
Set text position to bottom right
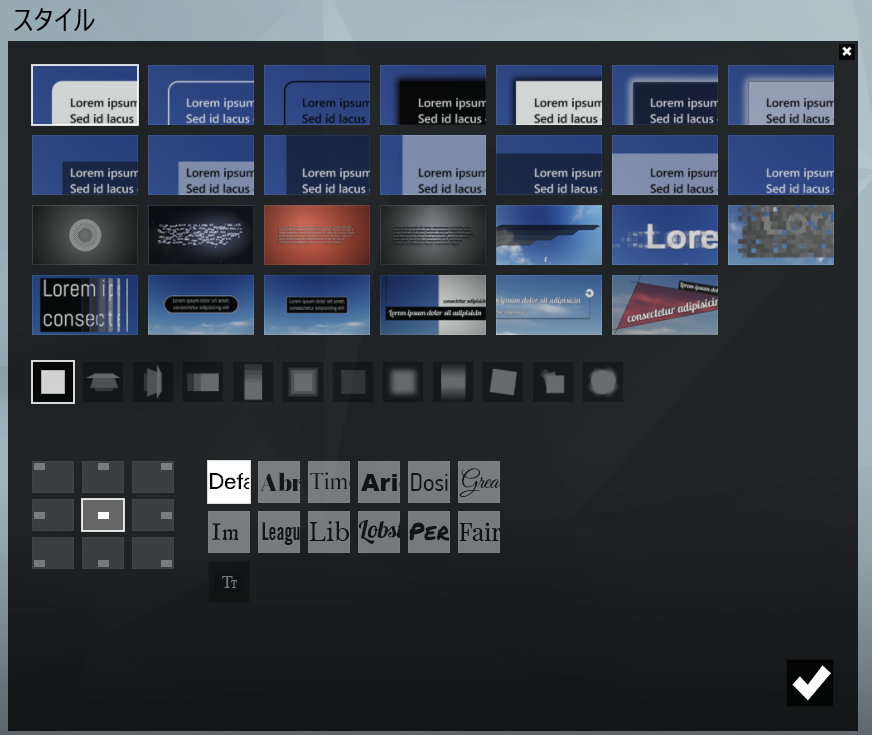(x=153, y=553)
